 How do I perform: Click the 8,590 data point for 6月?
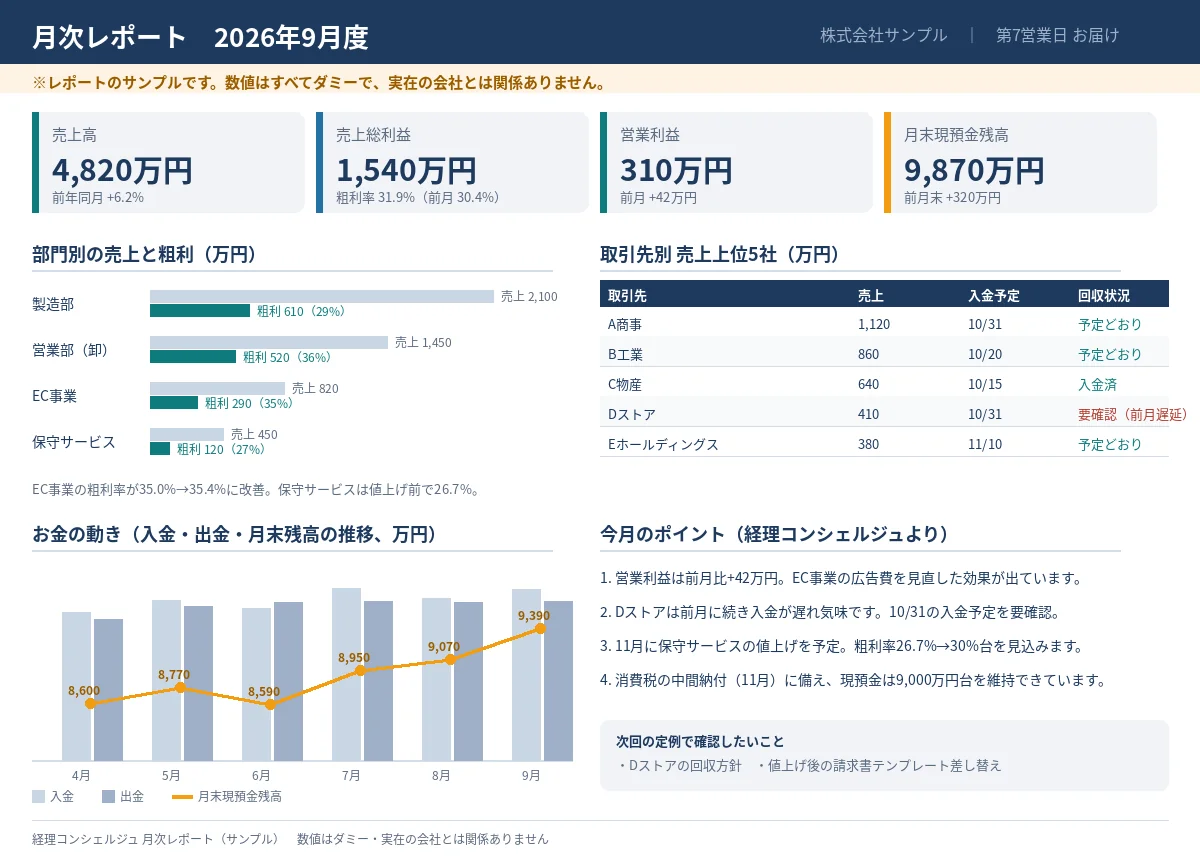(270, 704)
